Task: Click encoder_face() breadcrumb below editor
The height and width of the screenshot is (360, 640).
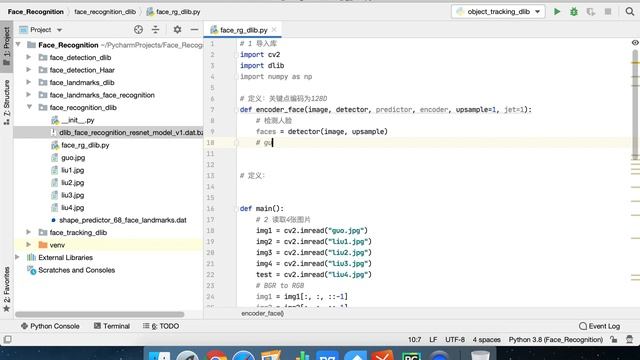Action: coord(262,313)
